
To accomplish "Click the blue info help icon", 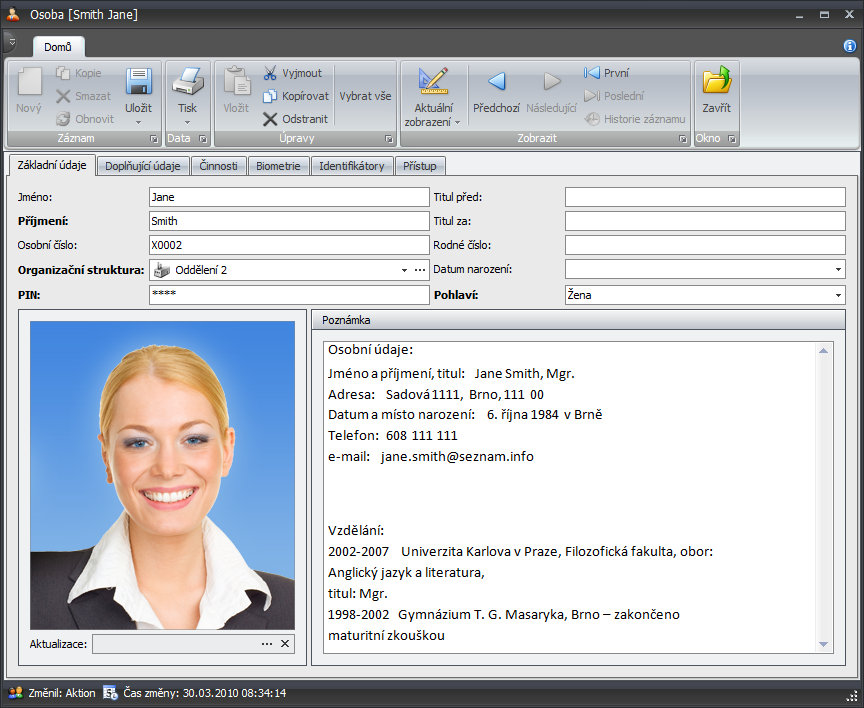I will coord(850,45).
